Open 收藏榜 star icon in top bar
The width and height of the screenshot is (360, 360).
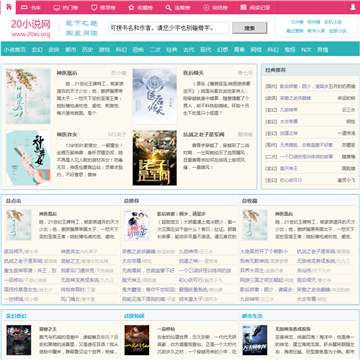[131, 8]
